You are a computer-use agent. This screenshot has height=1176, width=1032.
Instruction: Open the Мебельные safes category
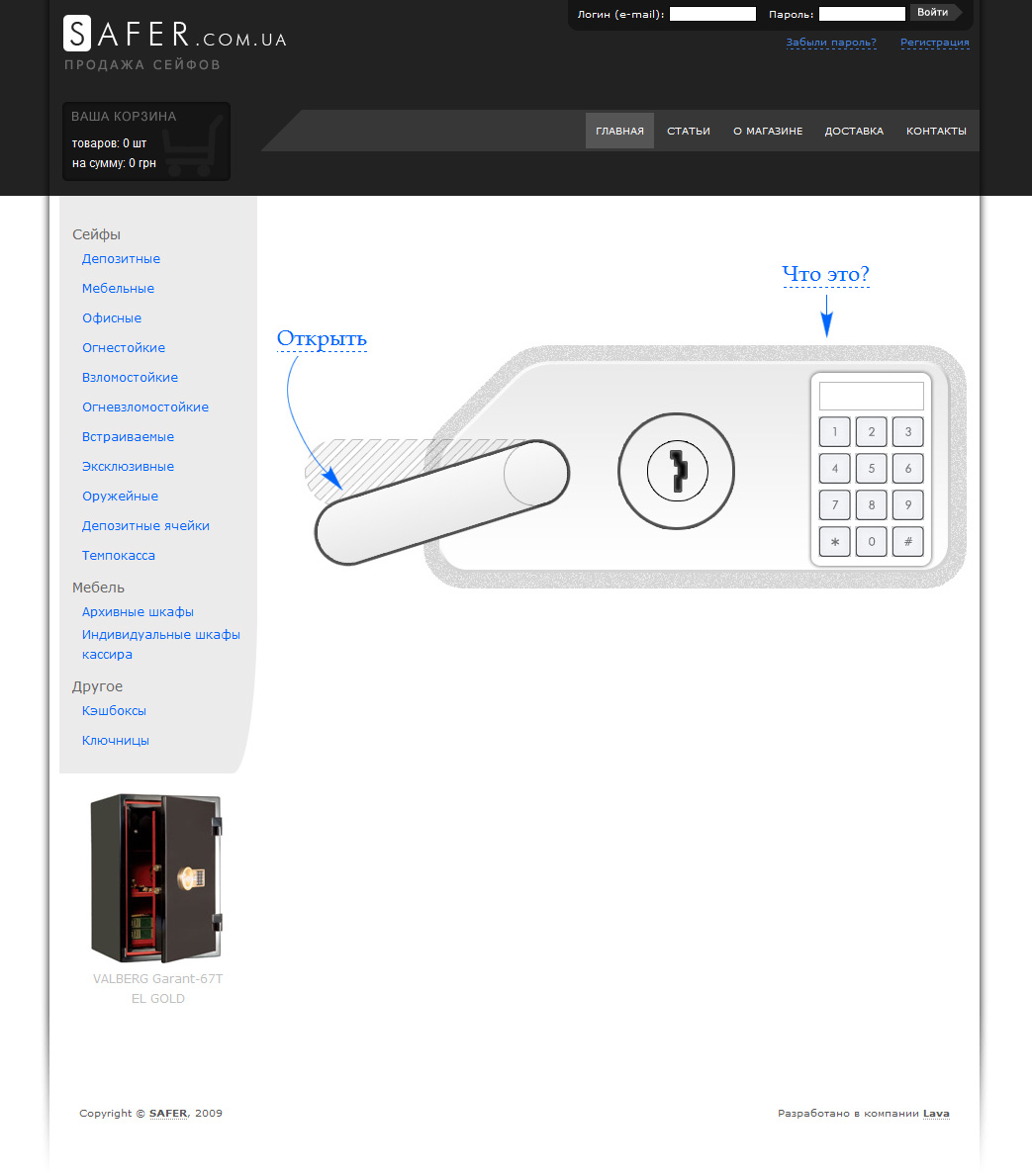point(118,288)
